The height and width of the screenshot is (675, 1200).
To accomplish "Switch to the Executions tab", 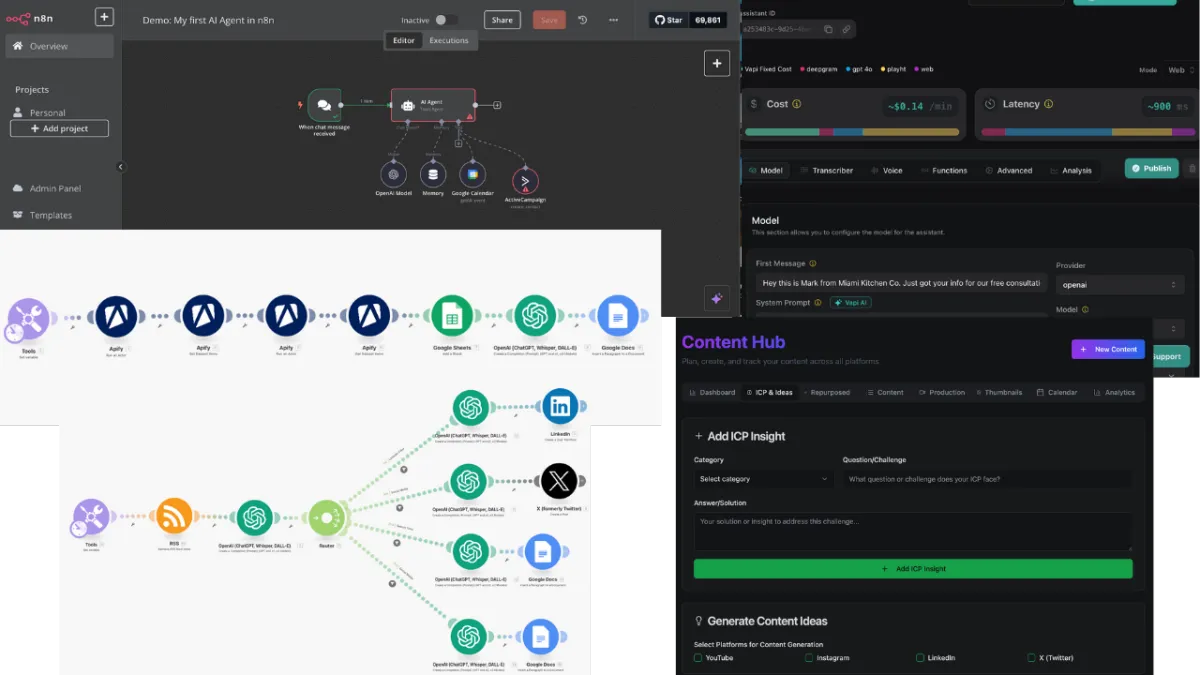I will point(449,41).
